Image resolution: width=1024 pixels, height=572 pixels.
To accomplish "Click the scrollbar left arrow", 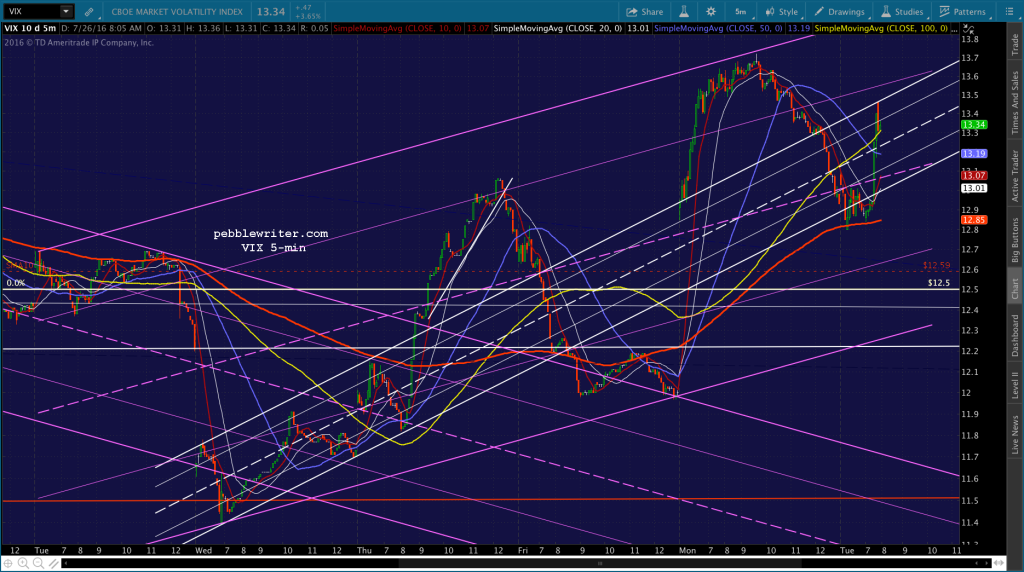I will coord(65,563).
